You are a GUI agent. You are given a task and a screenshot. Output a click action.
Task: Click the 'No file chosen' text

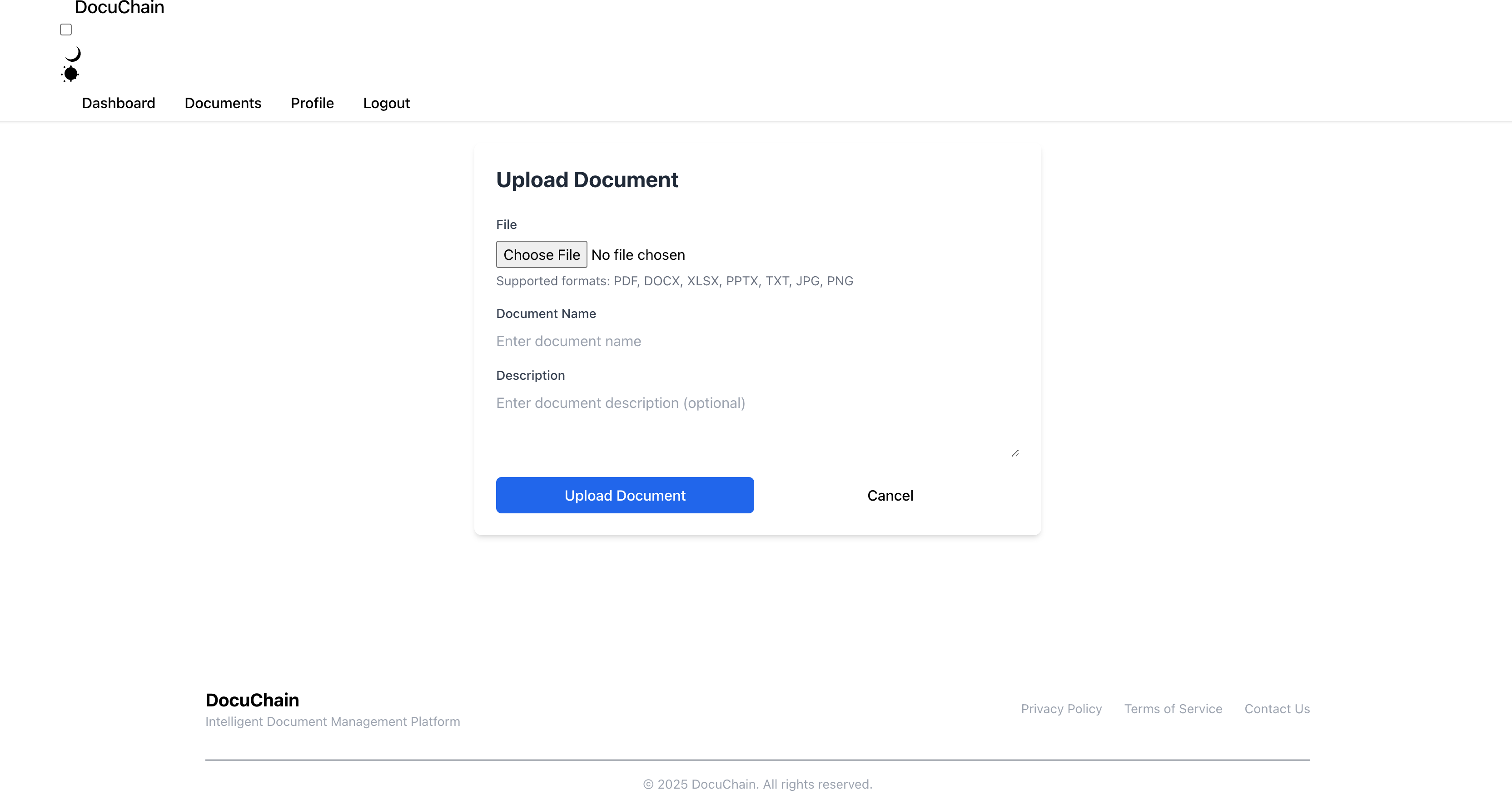637,255
